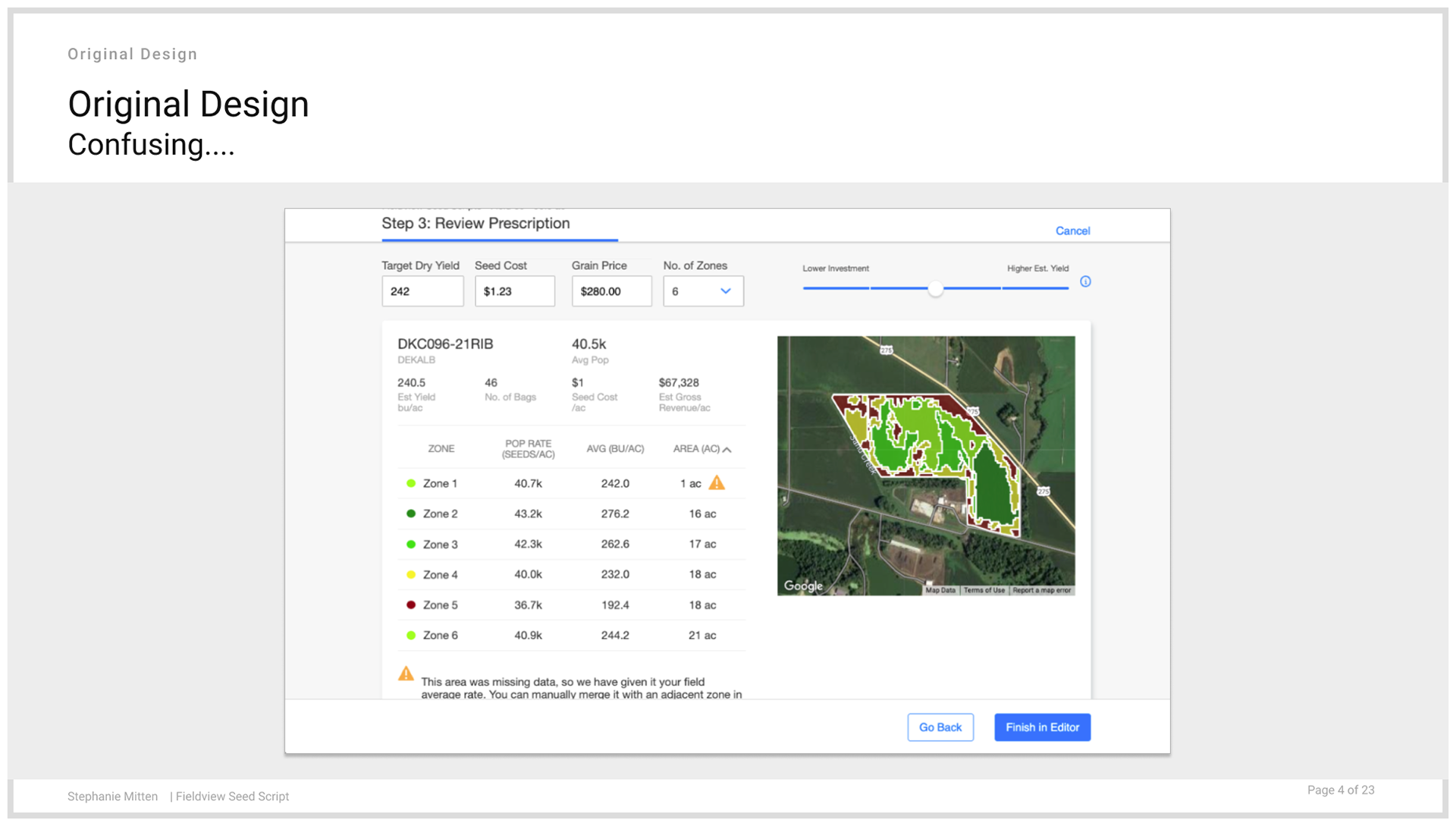Click the Zone 5 row label
1456x826 pixels.
440,605
